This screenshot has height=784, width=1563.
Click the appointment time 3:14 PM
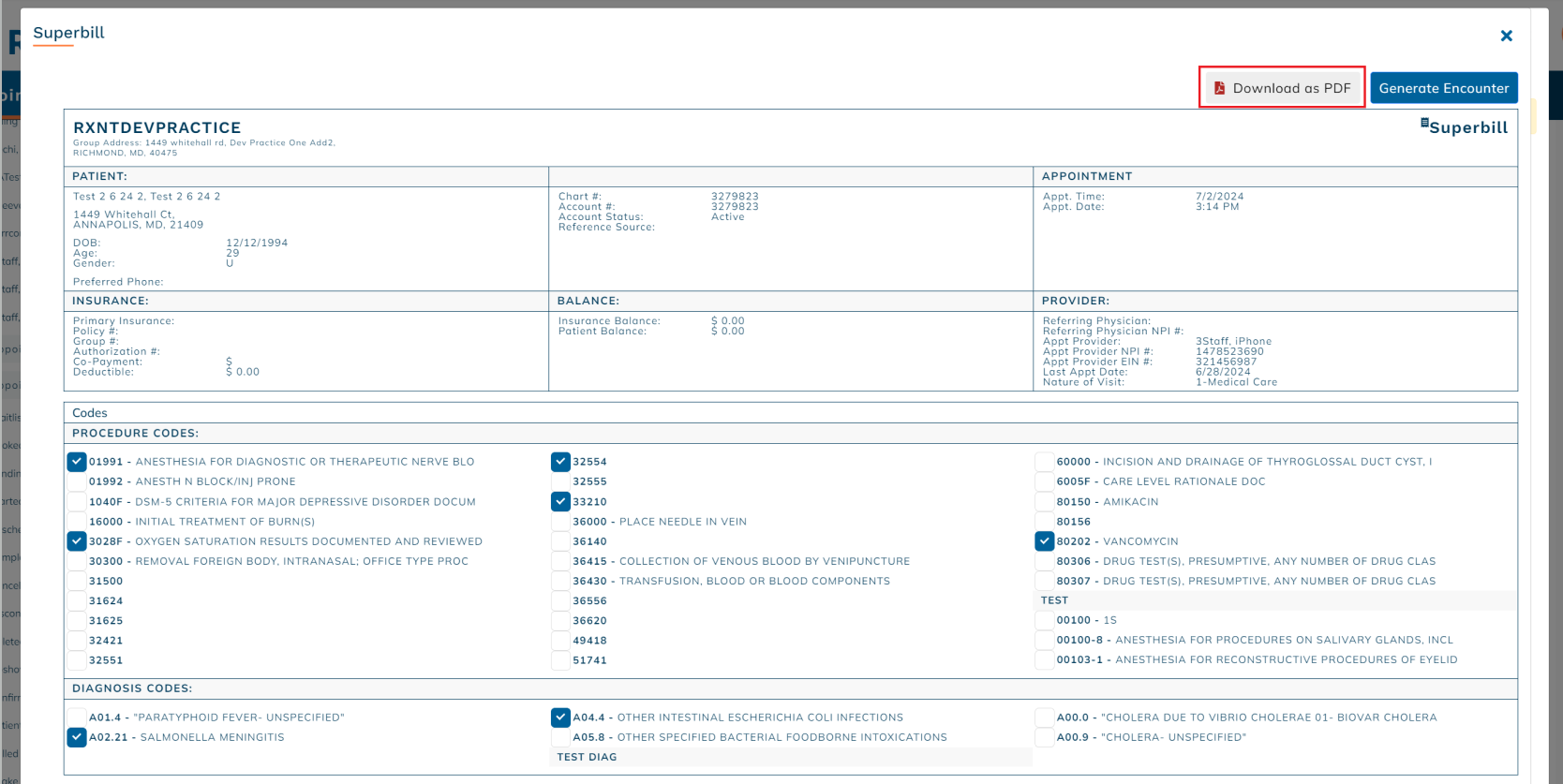tap(1217, 207)
